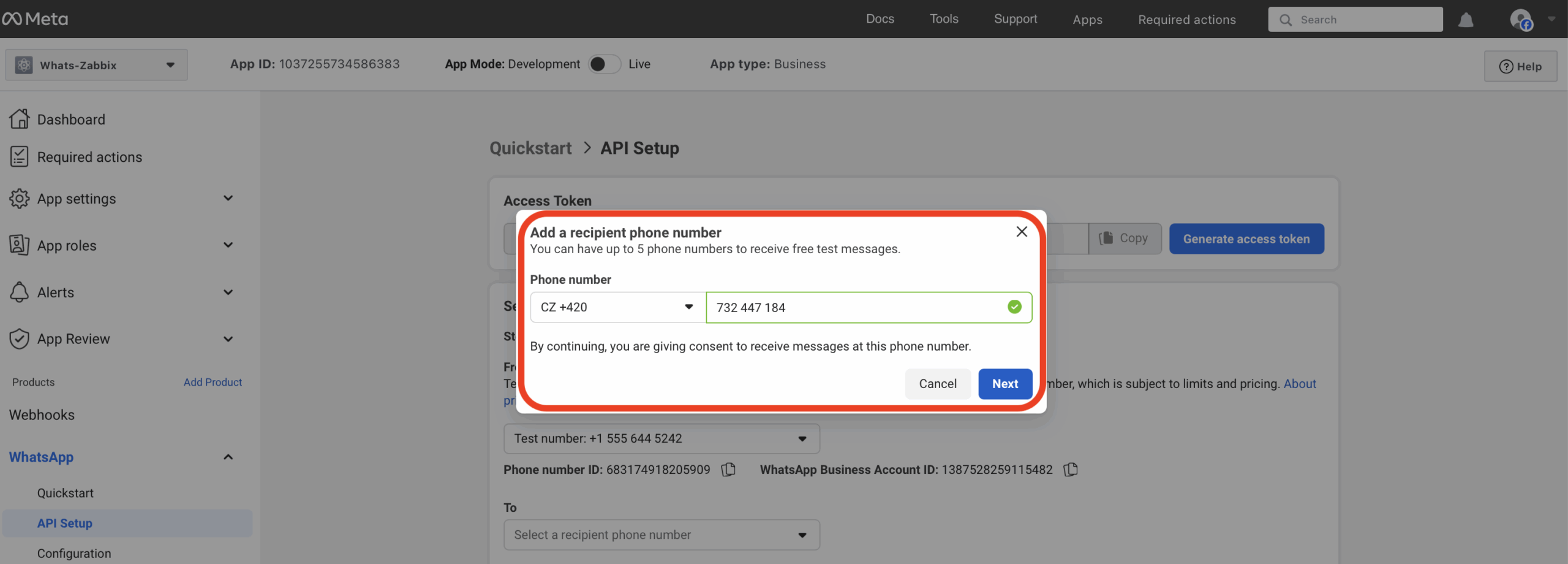1568x564 pixels.
Task: Click the Cancel button in dialog
Action: (938, 384)
